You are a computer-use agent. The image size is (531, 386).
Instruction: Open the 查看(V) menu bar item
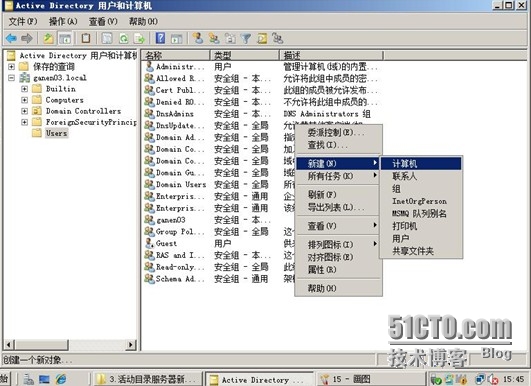pyautogui.click(x=103, y=22)
